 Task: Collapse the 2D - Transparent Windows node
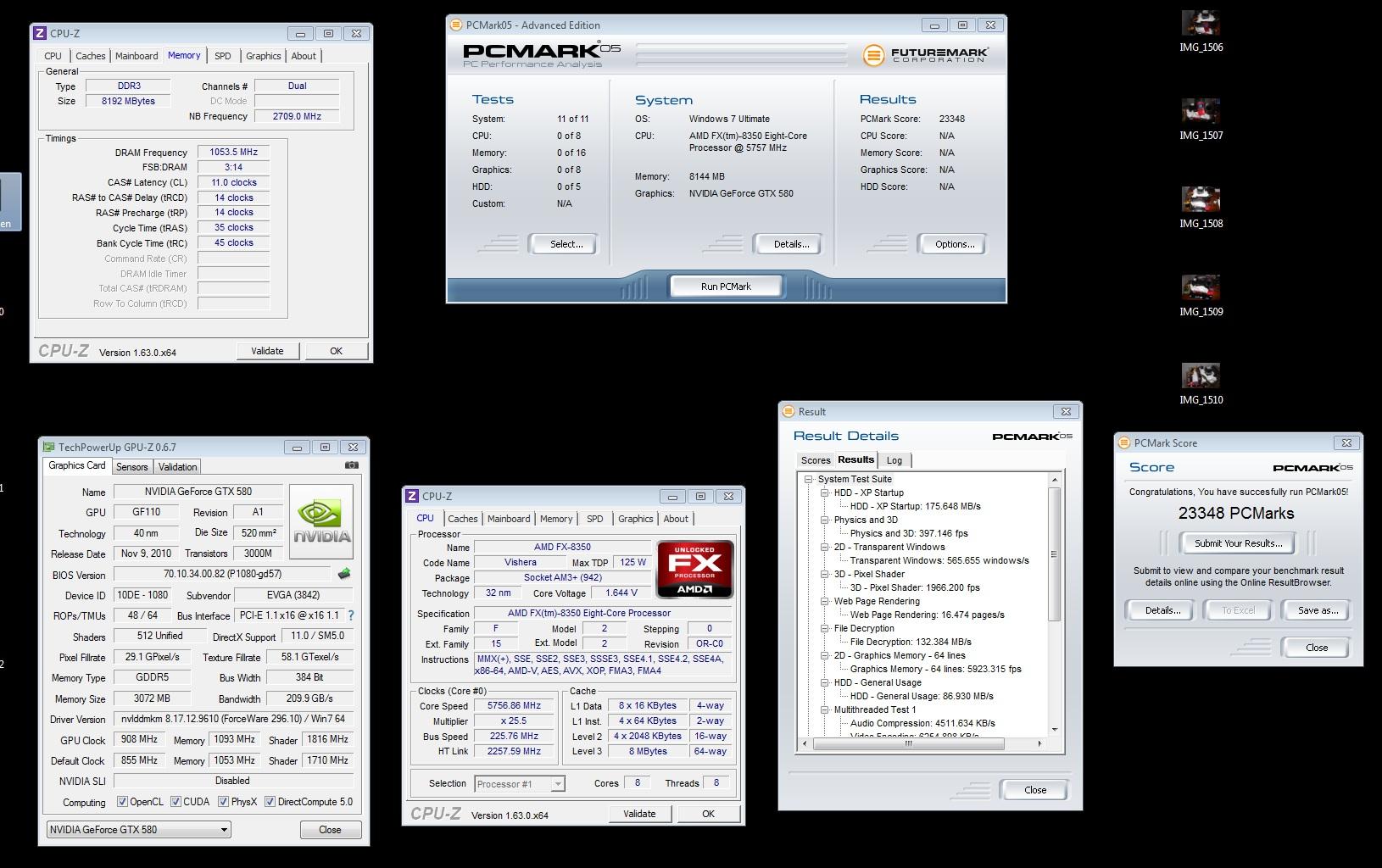click(824, 547)
